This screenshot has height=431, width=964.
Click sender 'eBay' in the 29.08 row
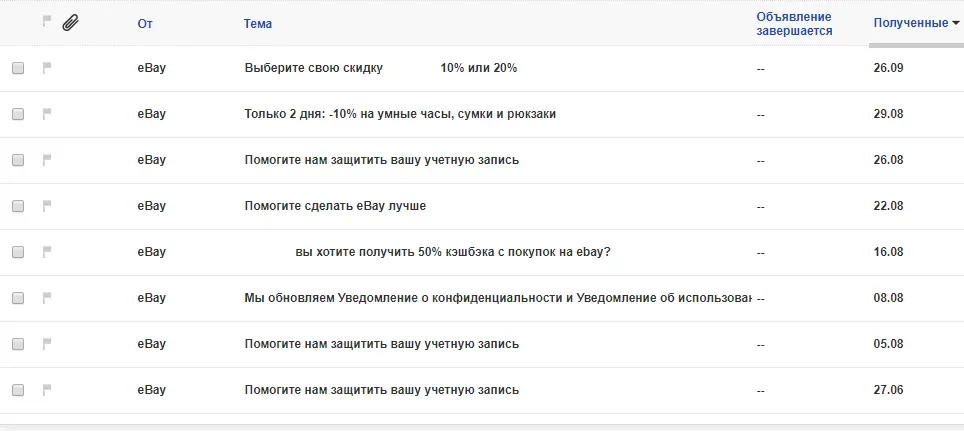tap(151, 114)
